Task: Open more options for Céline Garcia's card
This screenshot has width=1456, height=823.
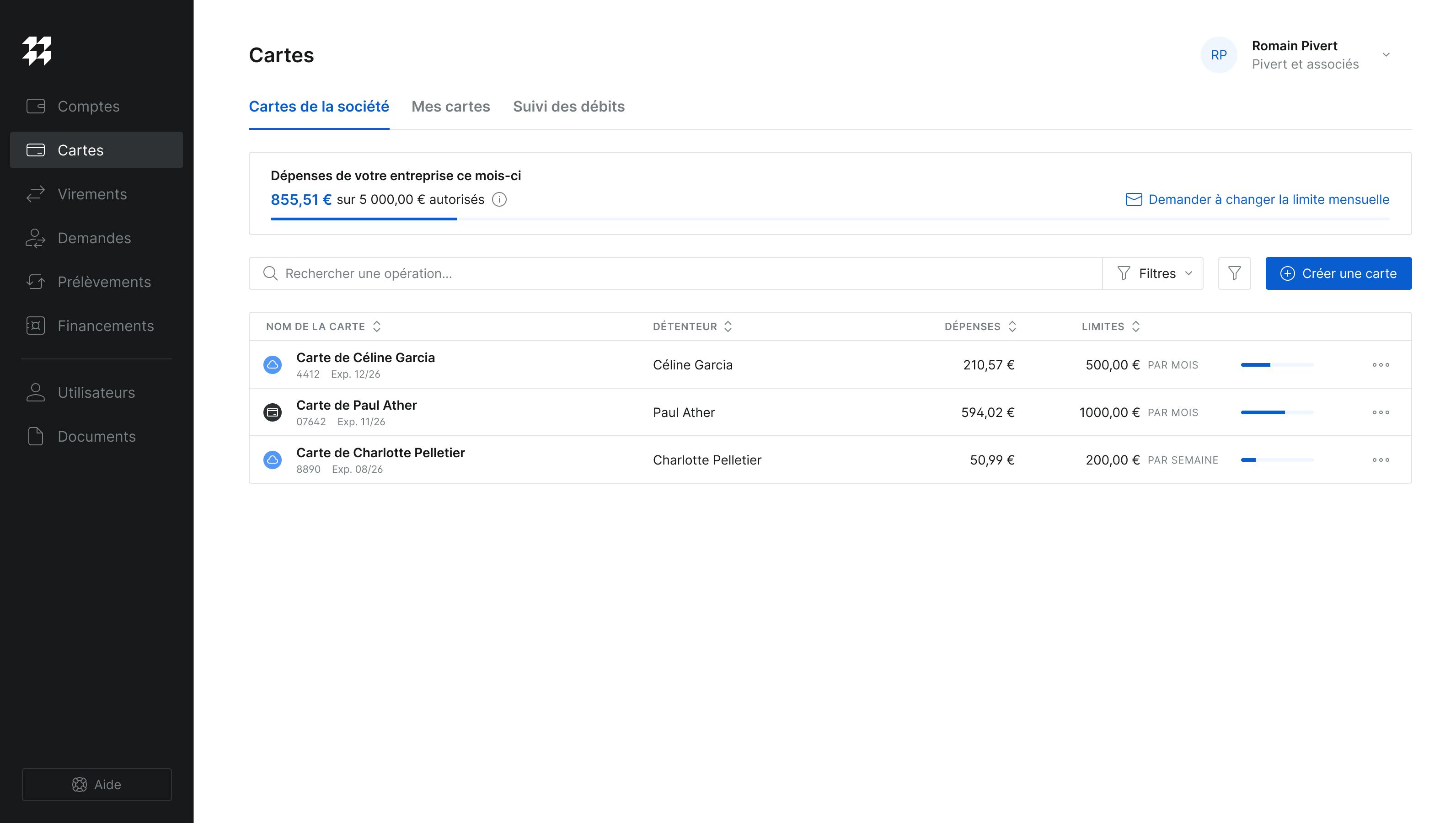Action: coord(1381,365)
